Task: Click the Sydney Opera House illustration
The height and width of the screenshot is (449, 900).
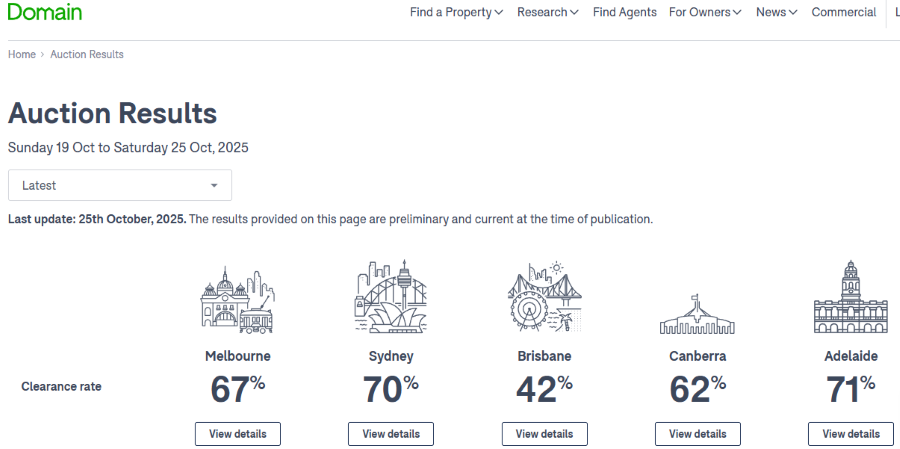Action: (391, 296)
